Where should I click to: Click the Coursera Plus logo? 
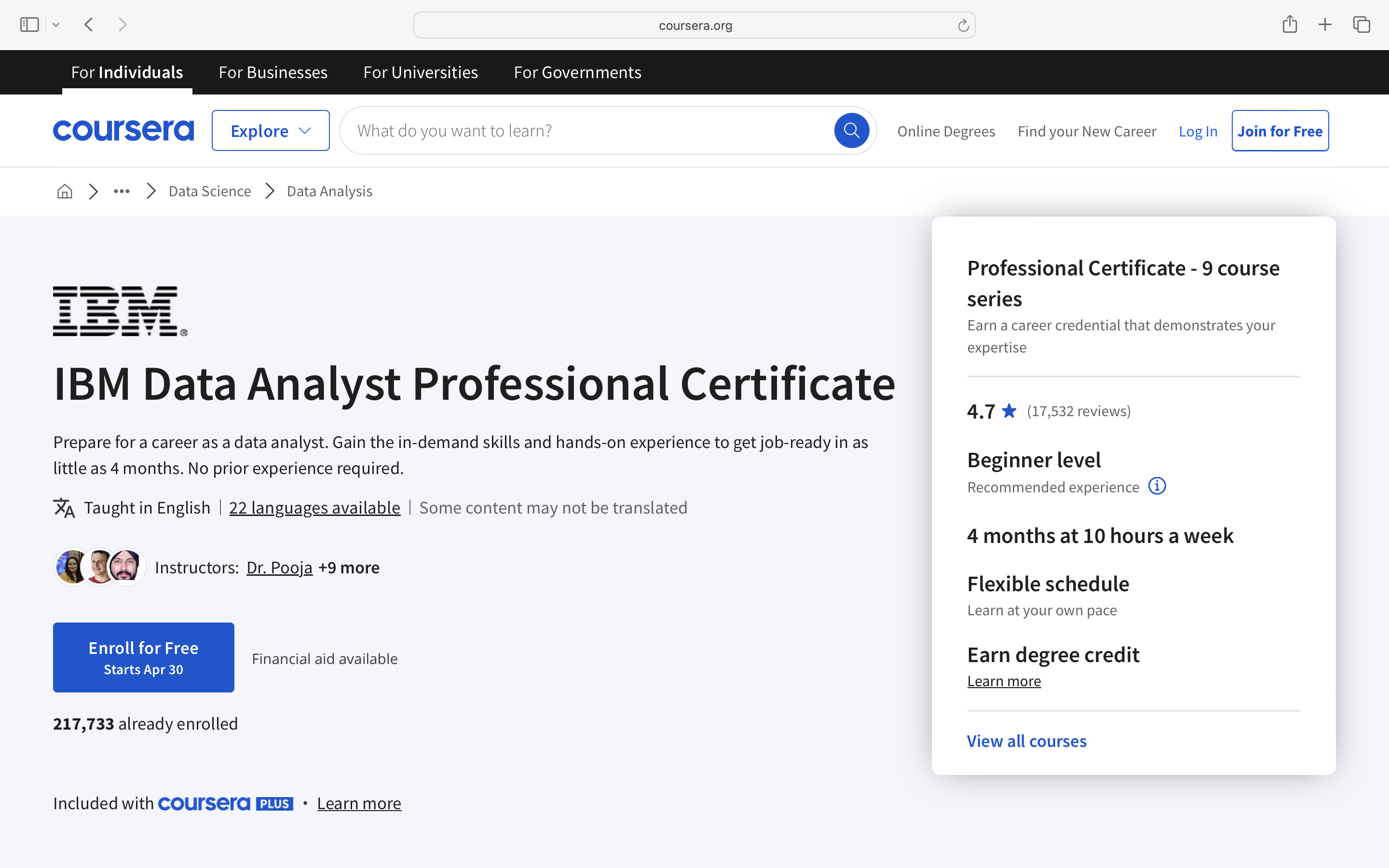tap(225, 803)
